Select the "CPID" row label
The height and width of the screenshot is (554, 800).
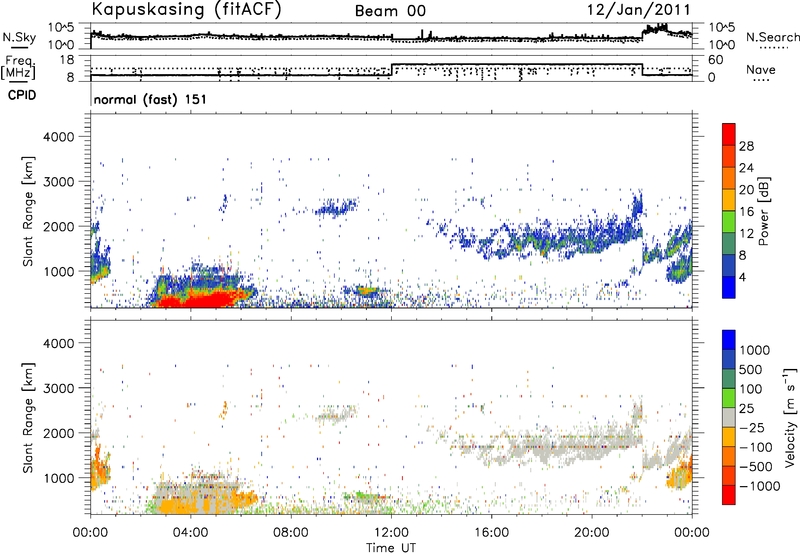22,95
